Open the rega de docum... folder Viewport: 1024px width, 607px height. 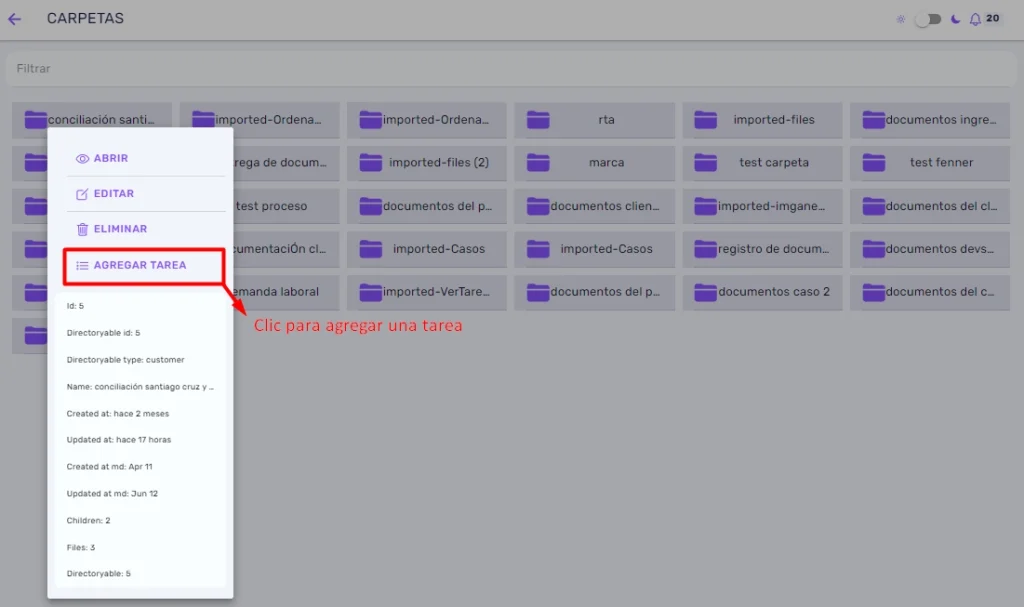[x=286, y=162]
